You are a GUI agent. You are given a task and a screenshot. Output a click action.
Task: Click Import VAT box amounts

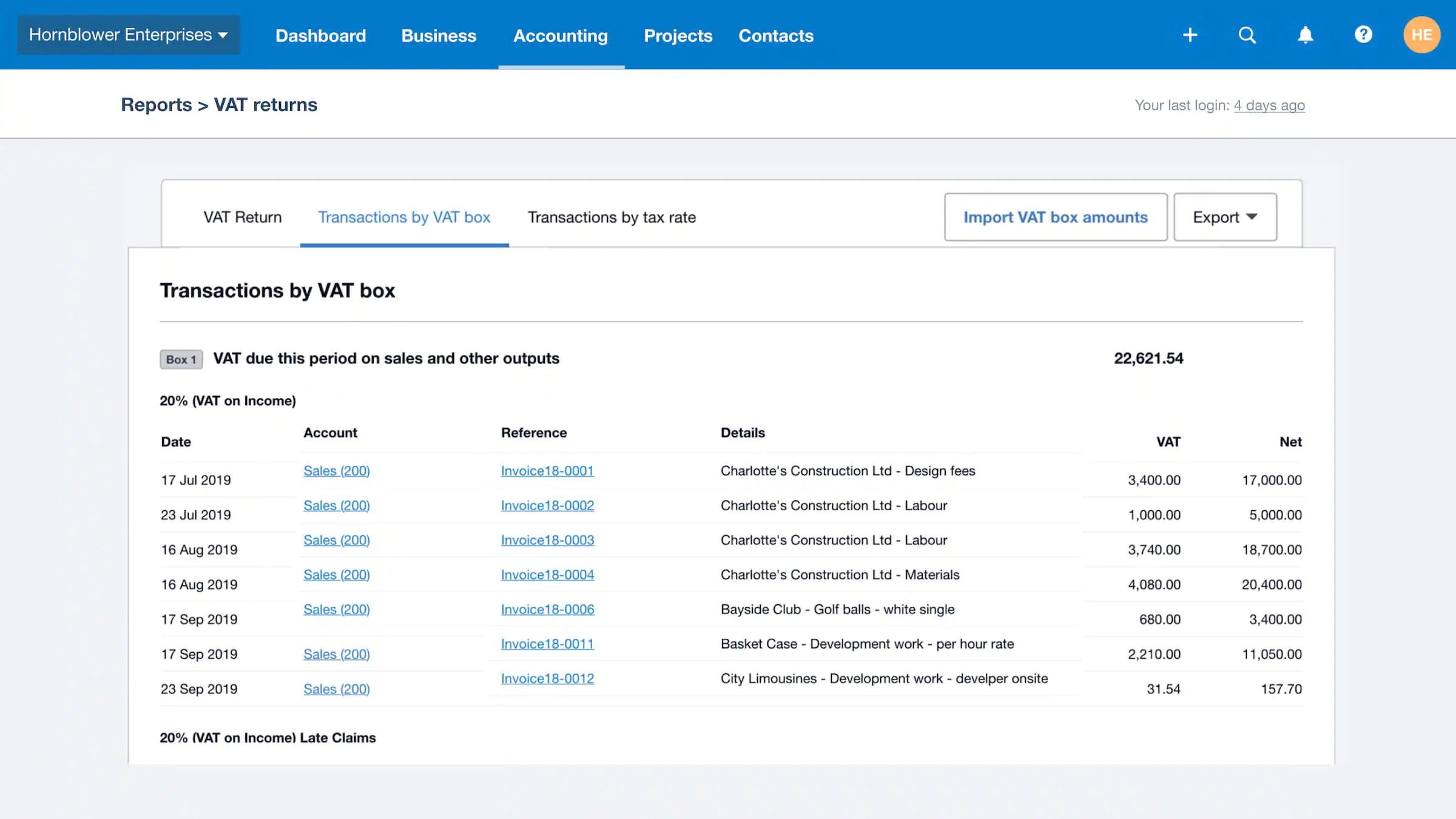point(1055,217)
